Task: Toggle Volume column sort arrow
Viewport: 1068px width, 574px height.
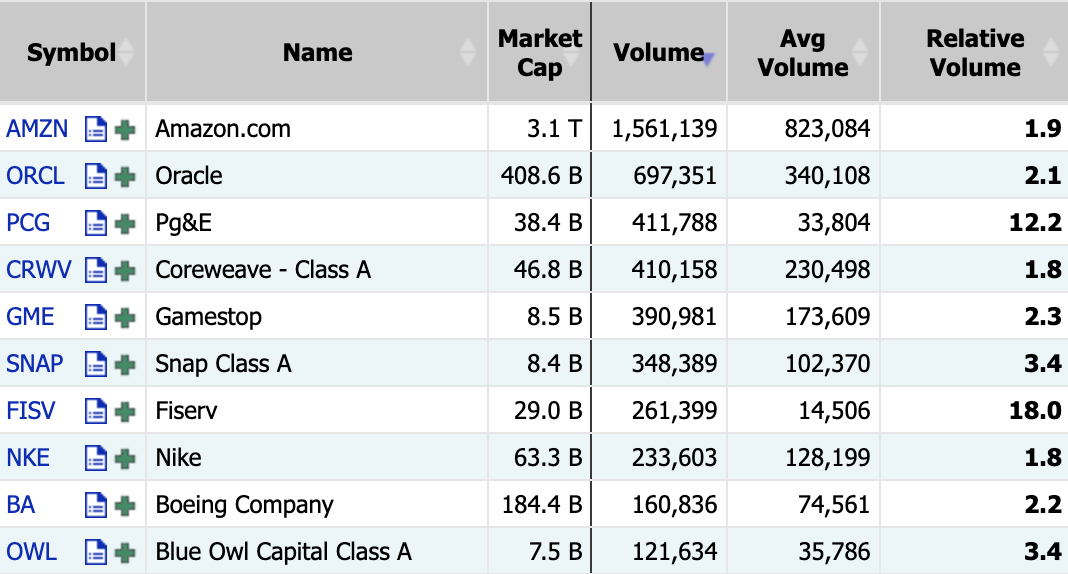Action: click(708, 59)
